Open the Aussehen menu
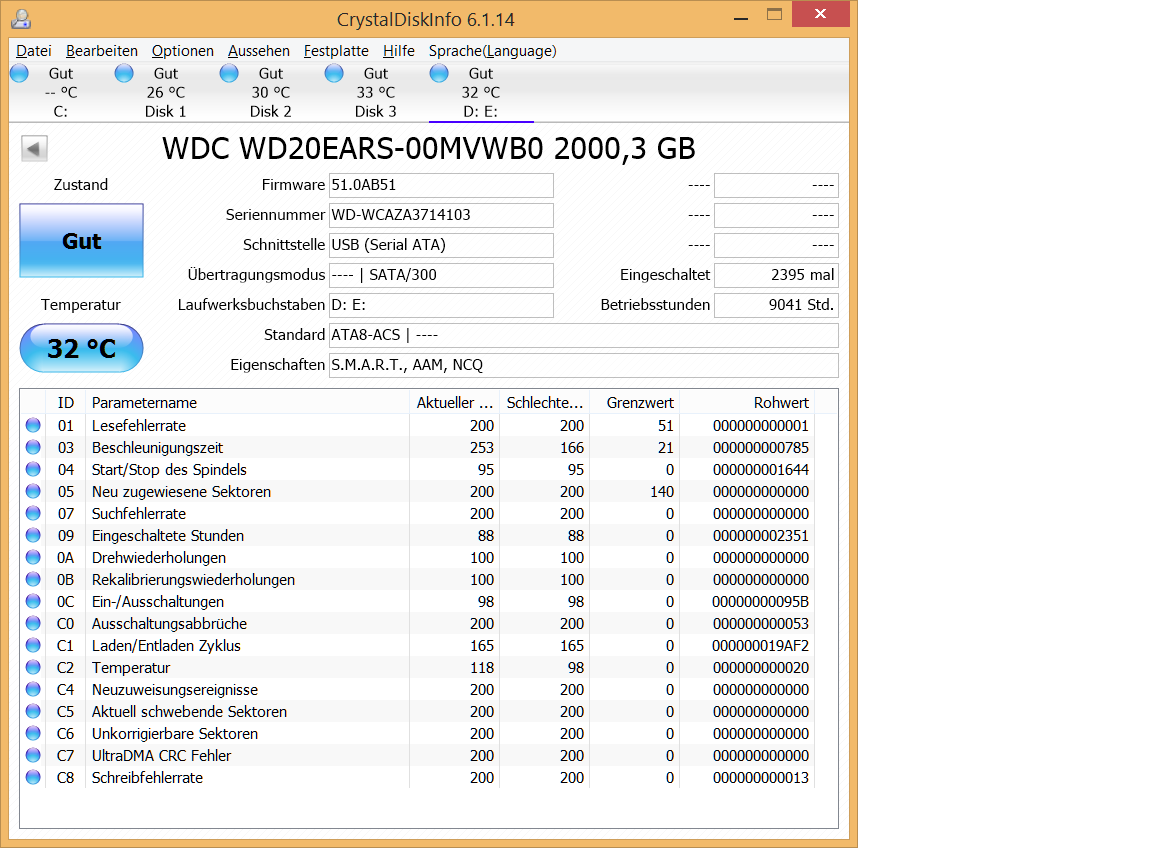1152x848 pixels. (x=259, y=51)
